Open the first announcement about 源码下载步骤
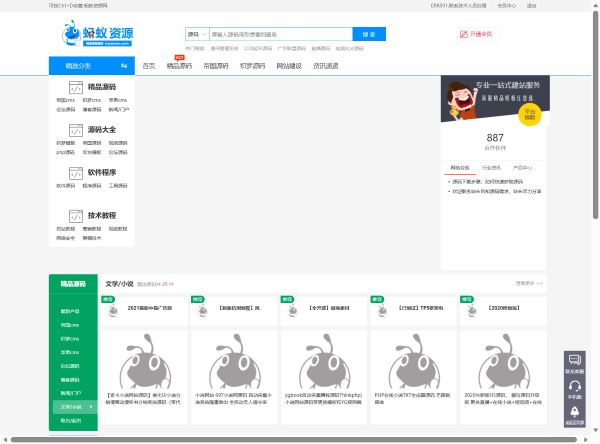600x444 pixels. (x=488, y=181)
